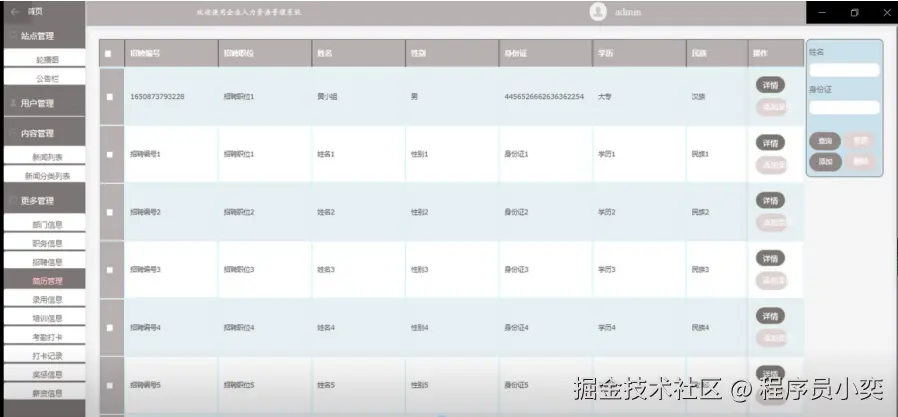Check the row with 招聘编号2
Screen dimensions: 898x417
point(109,212)
